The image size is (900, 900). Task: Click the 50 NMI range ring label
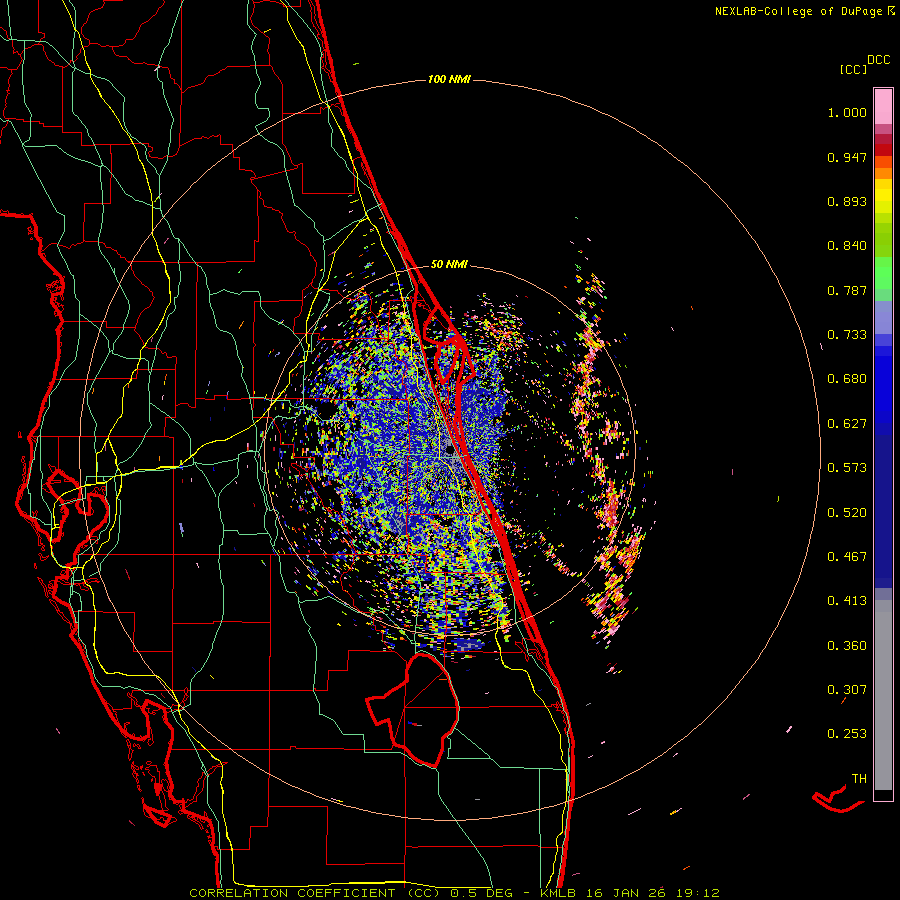[x=449, y=264]
